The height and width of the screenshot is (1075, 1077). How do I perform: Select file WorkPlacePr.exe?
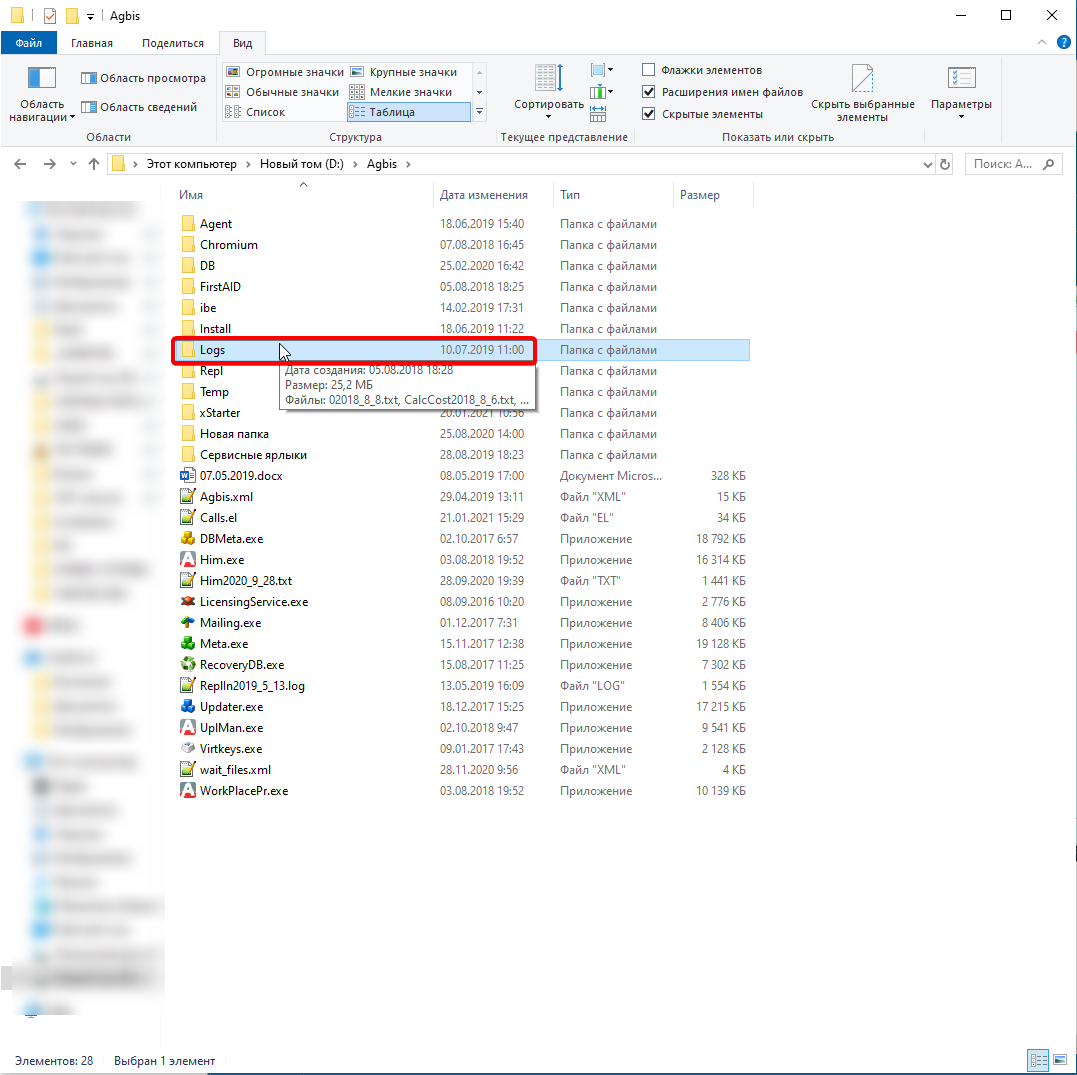point(244,791)
